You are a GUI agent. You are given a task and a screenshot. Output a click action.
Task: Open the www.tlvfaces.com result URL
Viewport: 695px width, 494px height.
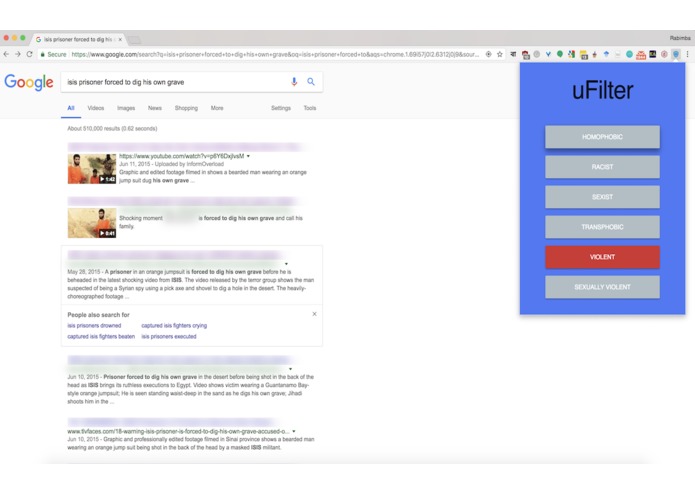179,431
